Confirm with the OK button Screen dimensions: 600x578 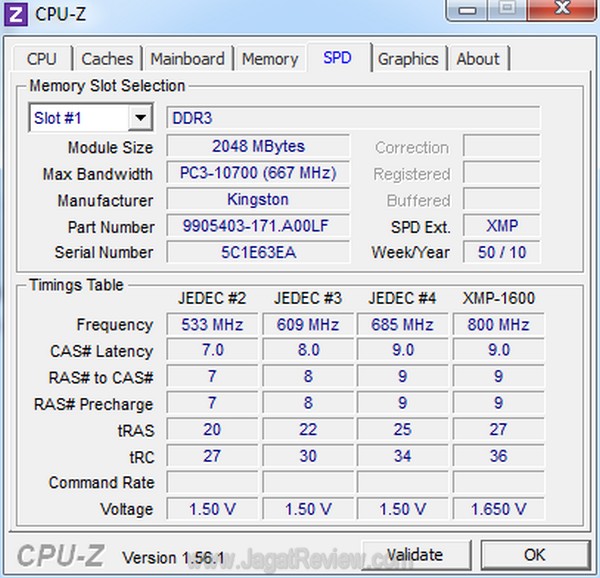pyautogui.click(x=535, y=554)
